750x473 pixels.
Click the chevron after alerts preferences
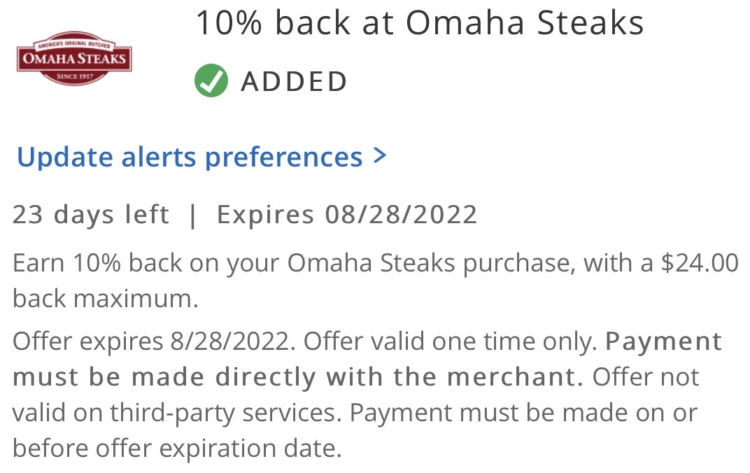[x=379, y=156]
